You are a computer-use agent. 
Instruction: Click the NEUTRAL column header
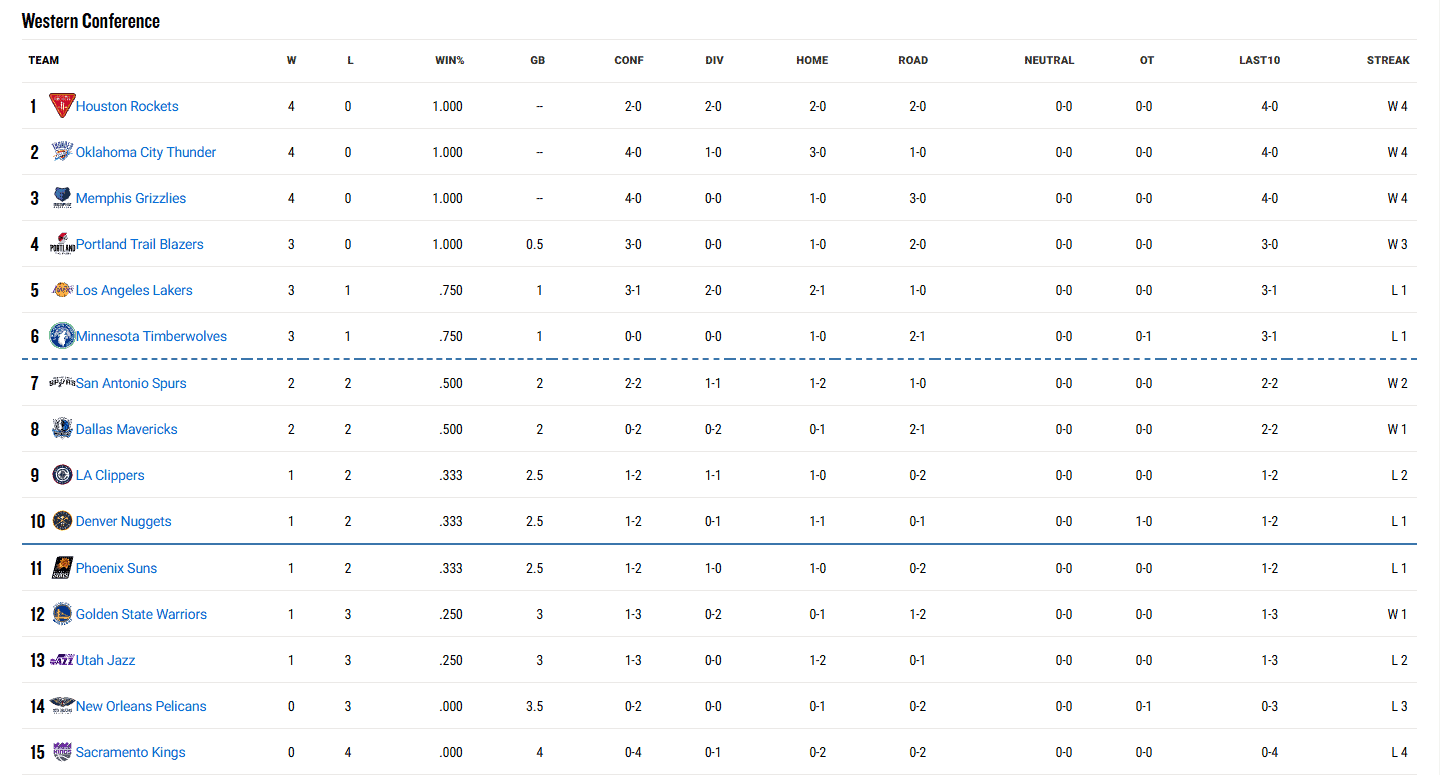click(1049, 60)
